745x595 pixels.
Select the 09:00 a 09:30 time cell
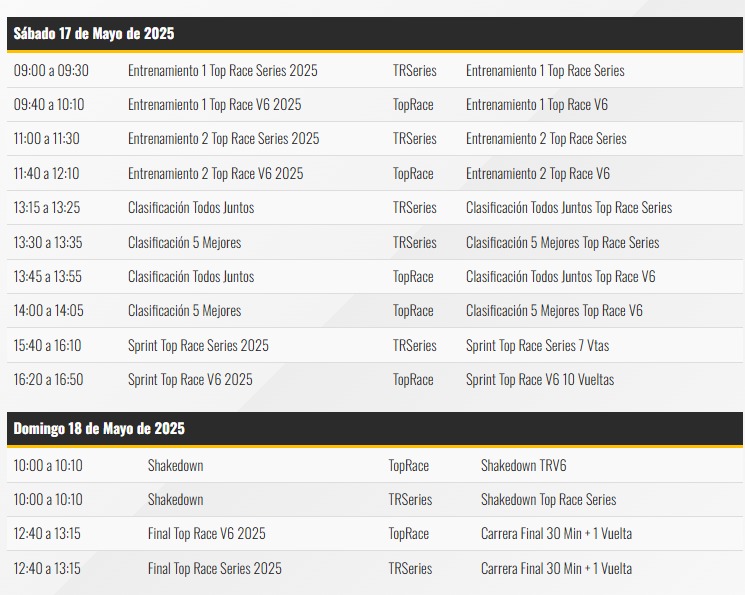[x=51, y=71]
